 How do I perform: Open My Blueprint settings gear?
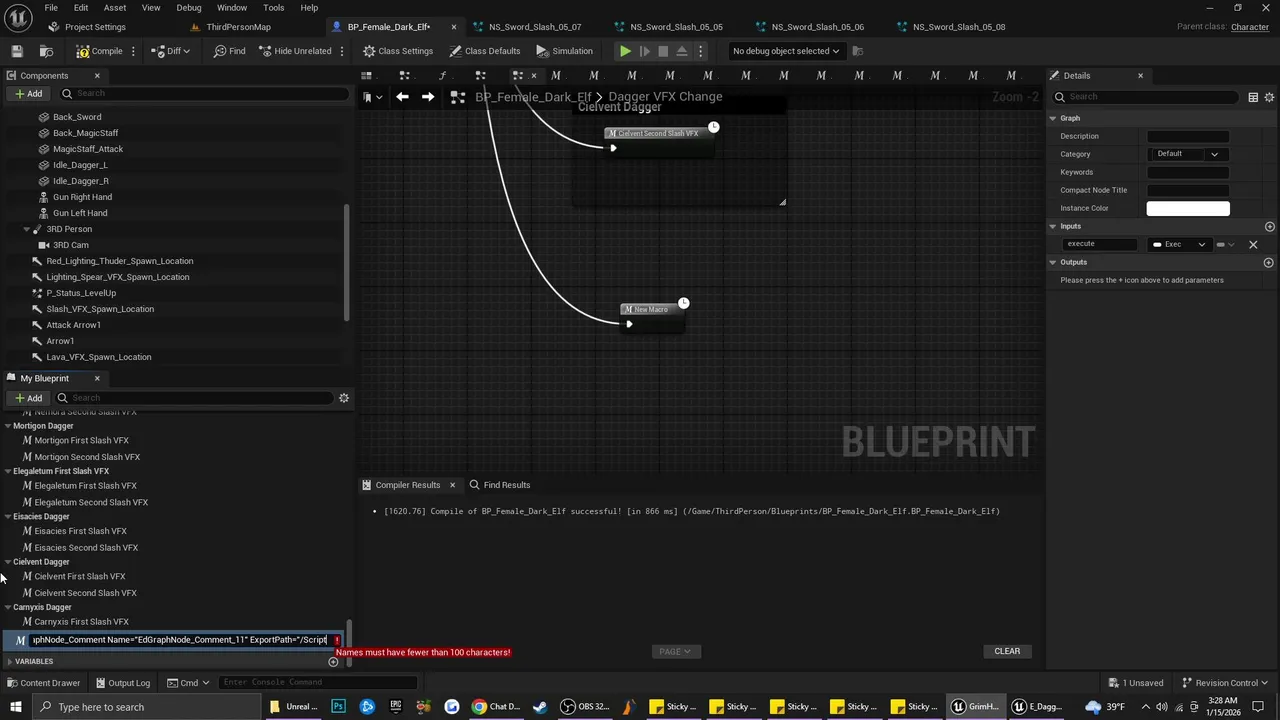coord(344,398)
